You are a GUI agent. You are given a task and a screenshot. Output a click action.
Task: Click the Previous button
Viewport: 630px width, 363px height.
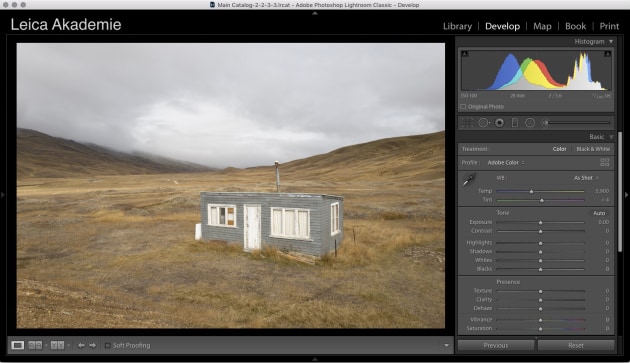[496, 345]
